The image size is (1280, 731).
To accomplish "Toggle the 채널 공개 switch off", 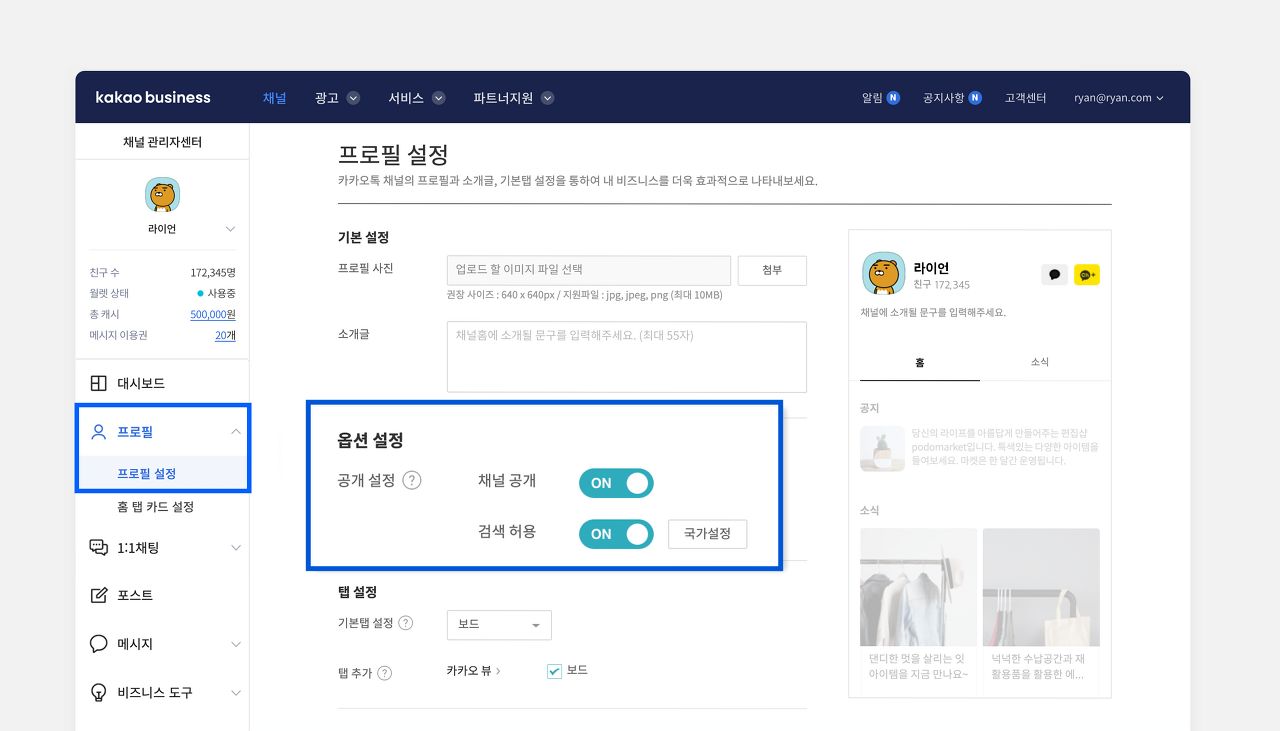I will 616,483.
